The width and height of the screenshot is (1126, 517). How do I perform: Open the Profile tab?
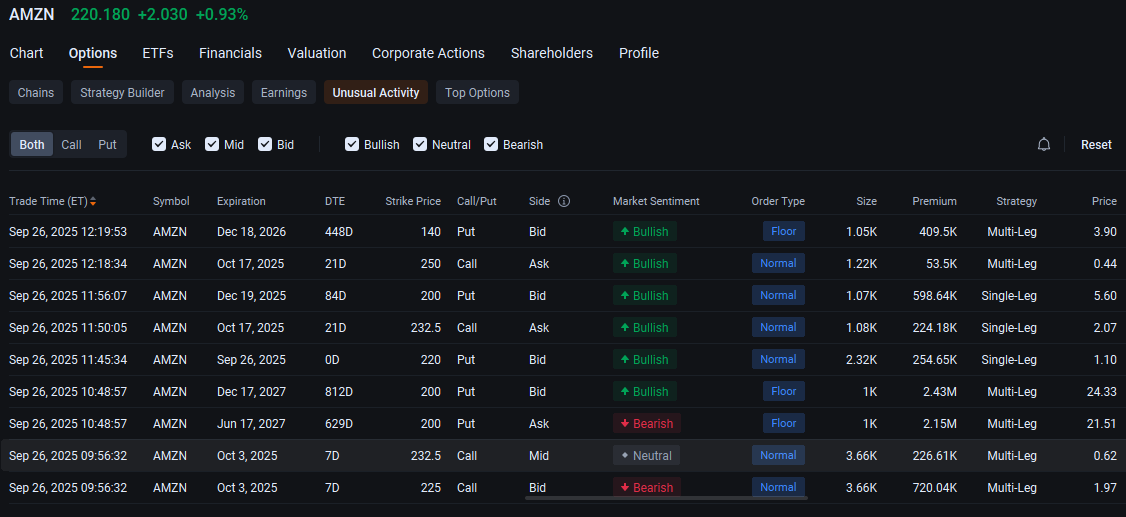click(638, 53)
